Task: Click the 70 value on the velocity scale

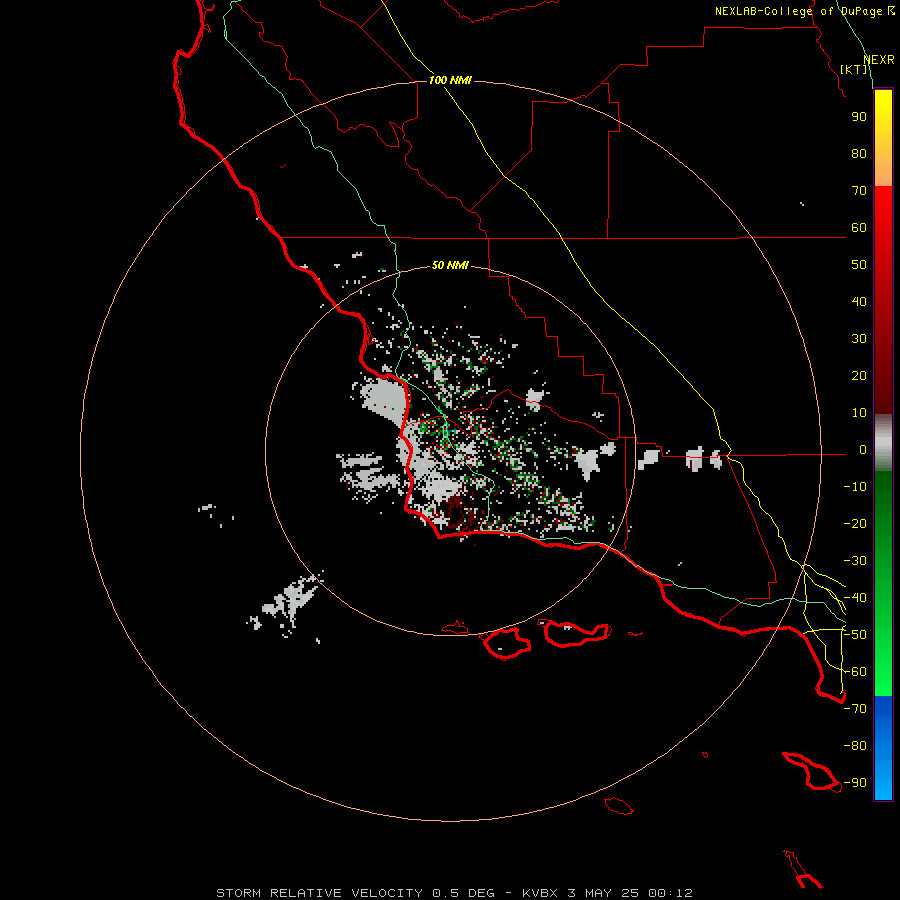Action: click(x=859, y=191)
